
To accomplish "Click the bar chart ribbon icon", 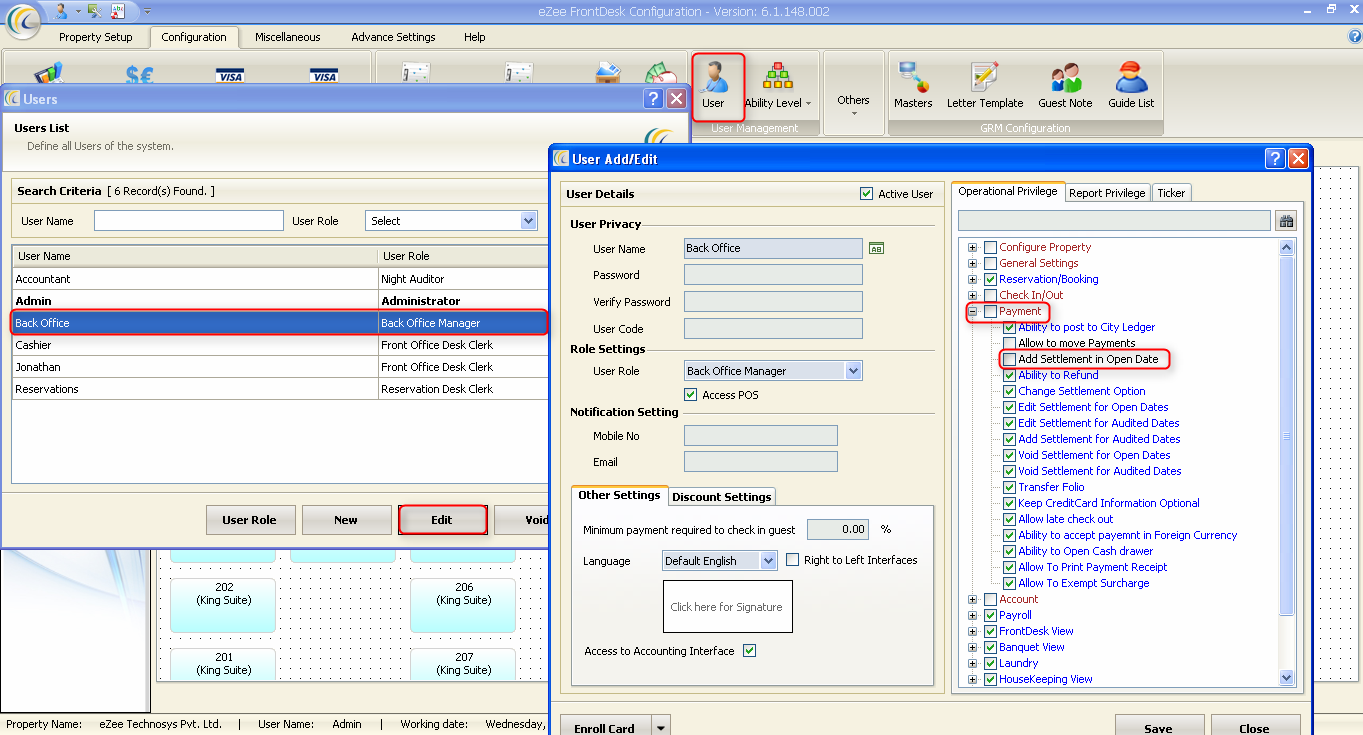I will coord(47,75).
